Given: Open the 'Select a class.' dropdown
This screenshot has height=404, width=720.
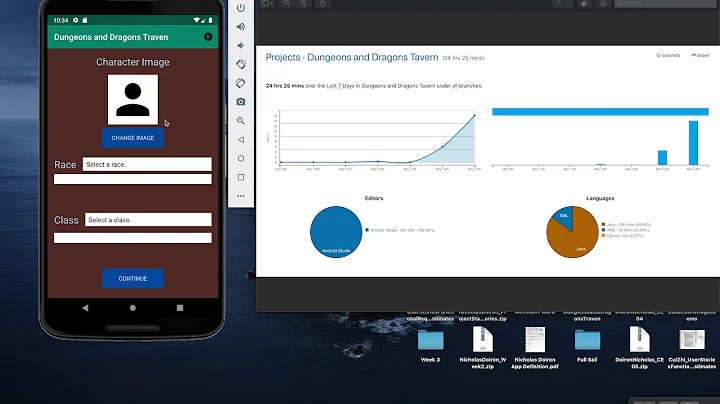Looking at the screenshot, I should click(x=148, y=219).
